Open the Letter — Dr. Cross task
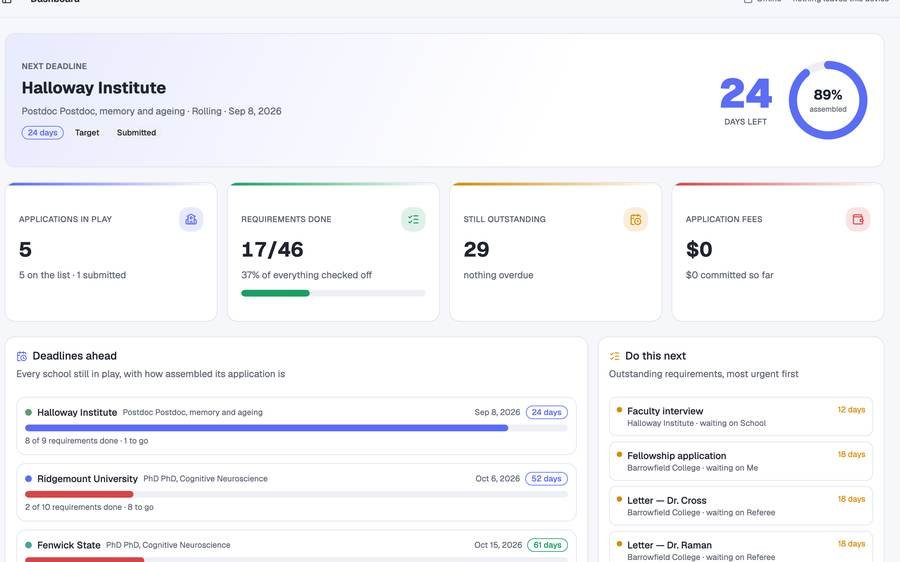This screenshot has height=562, width=900. 741,506
